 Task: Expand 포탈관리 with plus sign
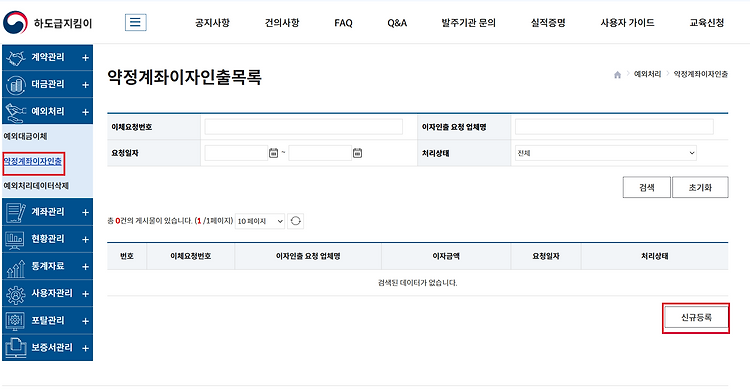pos(85,321)
